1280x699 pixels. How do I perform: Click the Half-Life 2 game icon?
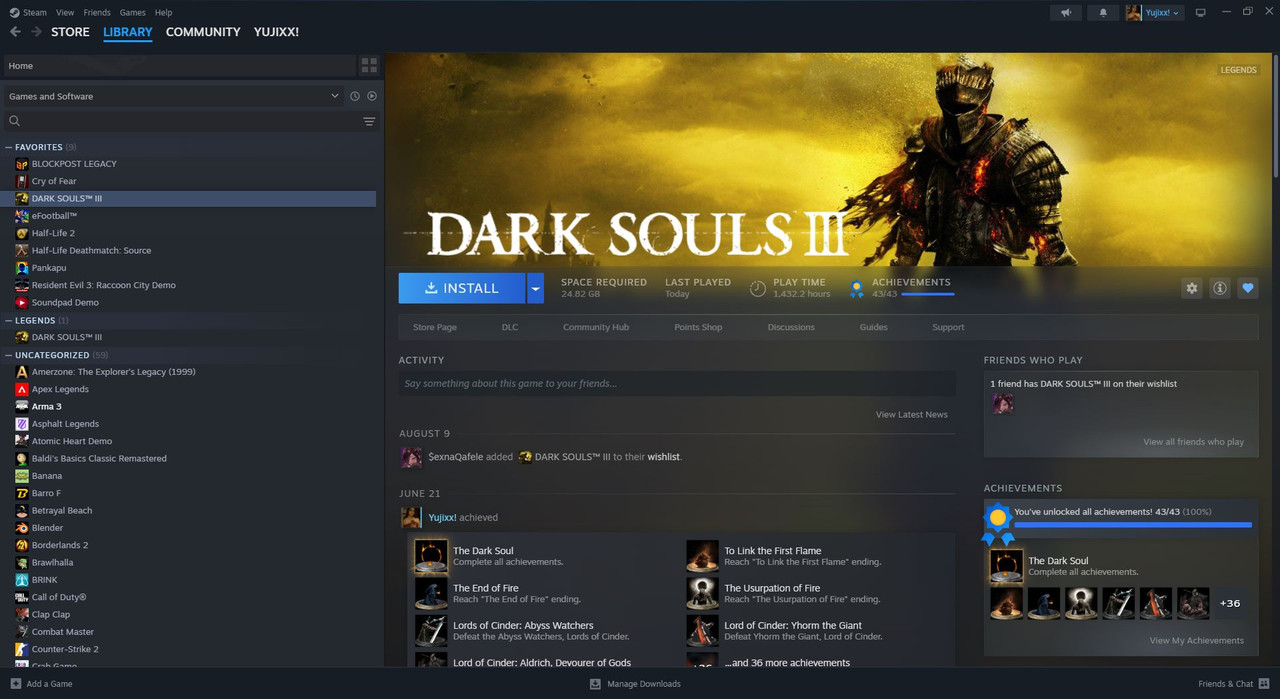pos(22,233)
